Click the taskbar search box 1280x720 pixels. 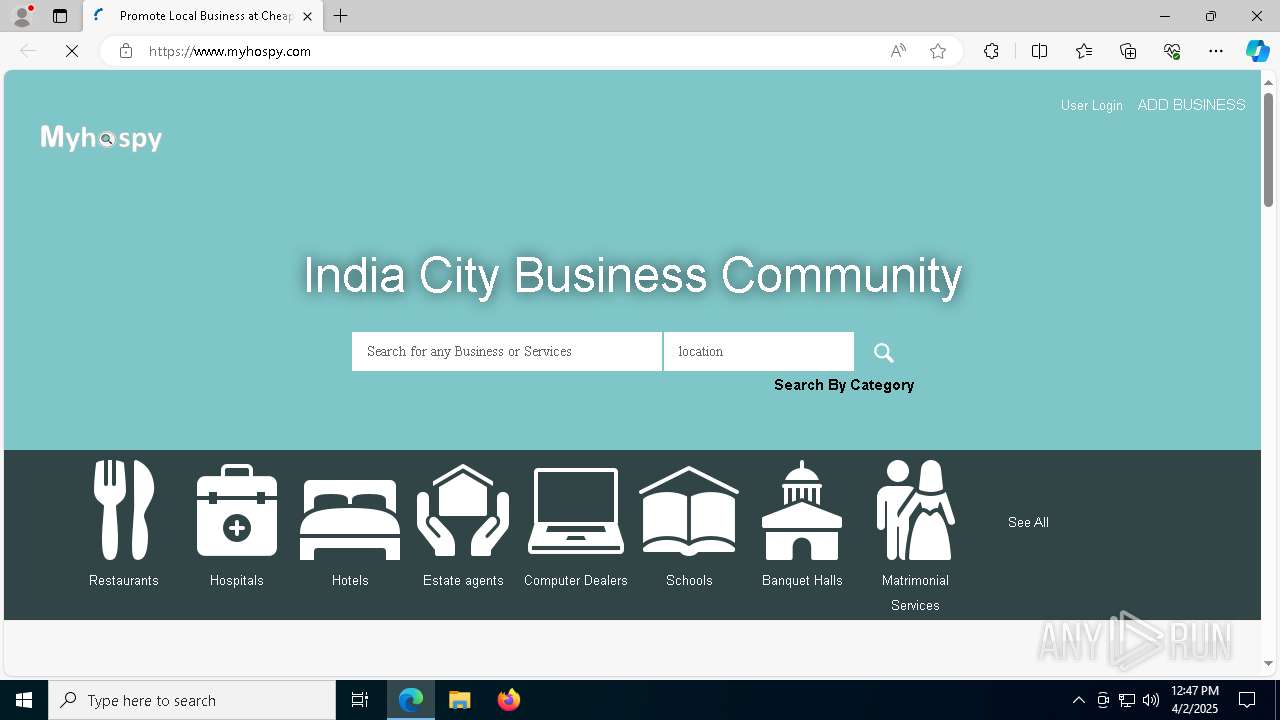(192, 700)
